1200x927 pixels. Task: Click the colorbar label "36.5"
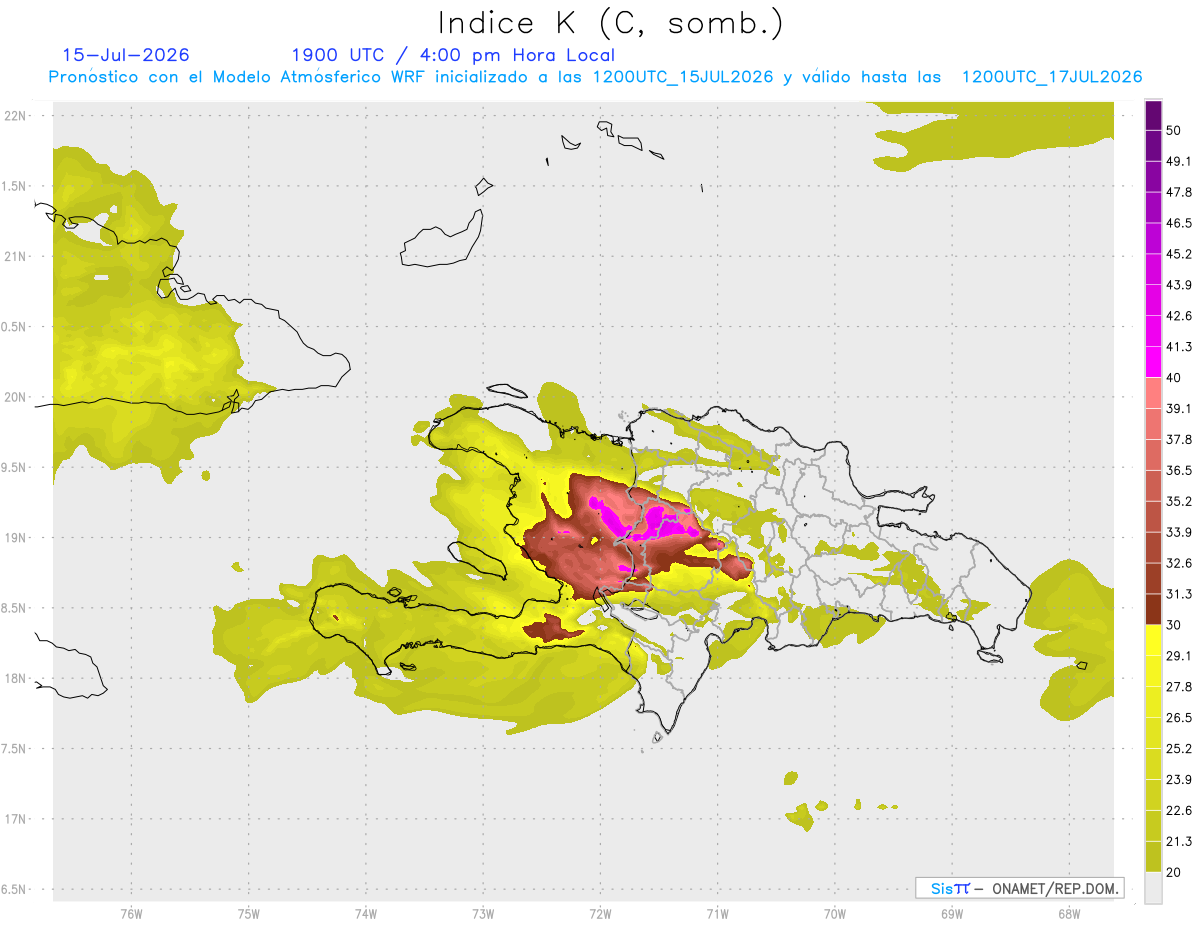(x=1178, y=470)
